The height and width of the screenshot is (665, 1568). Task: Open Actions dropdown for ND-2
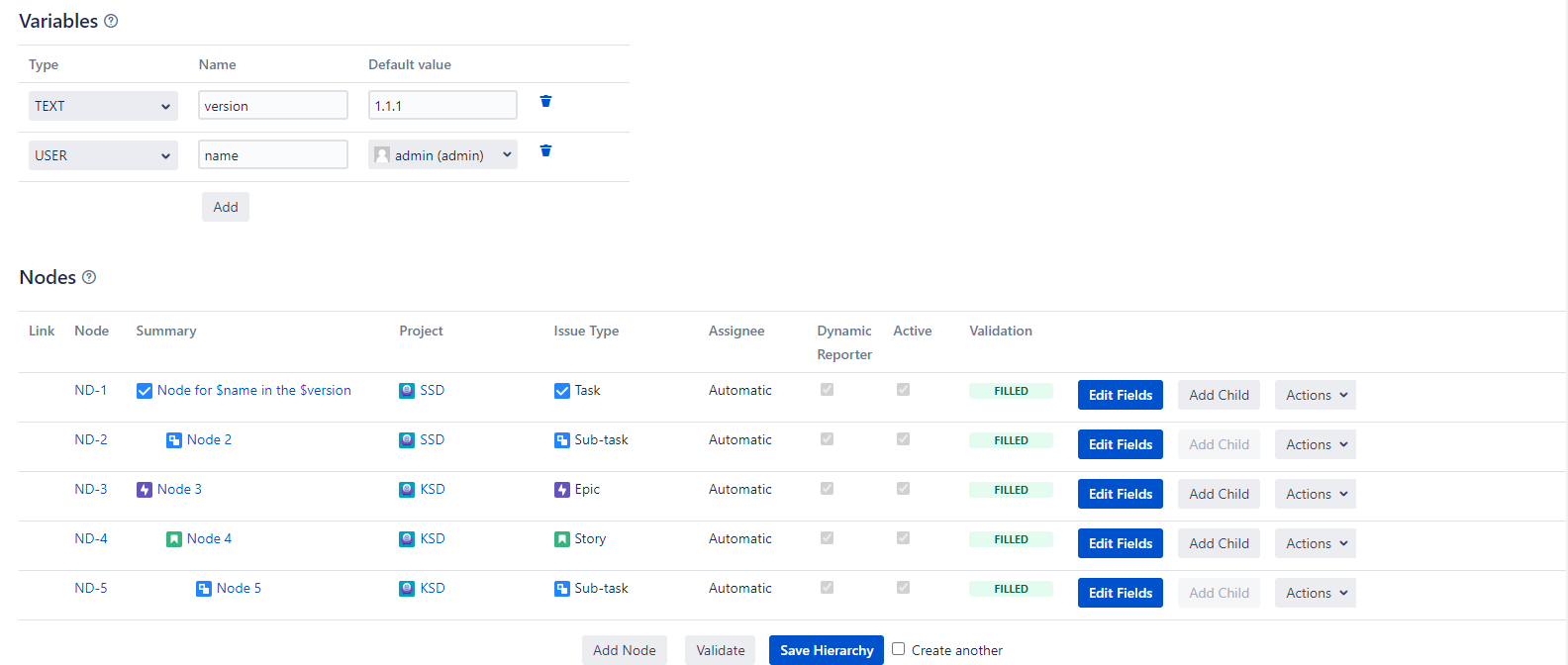pyautogui.click(x=1315, y=444)
